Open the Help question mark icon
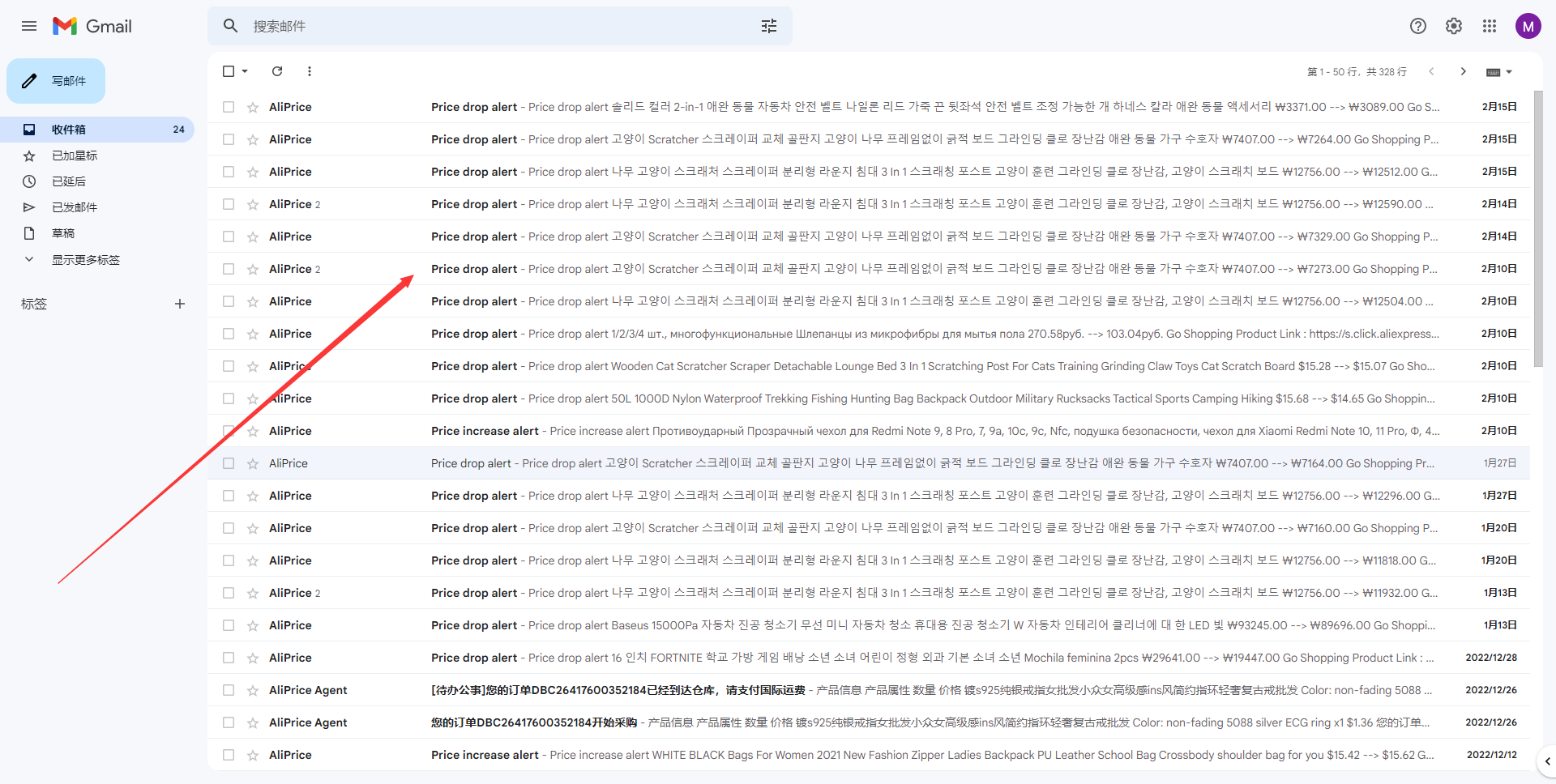Screen dimensions: 1556x784 [x=1418, y=26]
